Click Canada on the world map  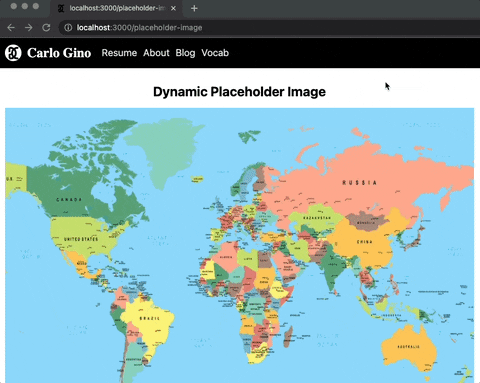(69, 199)
